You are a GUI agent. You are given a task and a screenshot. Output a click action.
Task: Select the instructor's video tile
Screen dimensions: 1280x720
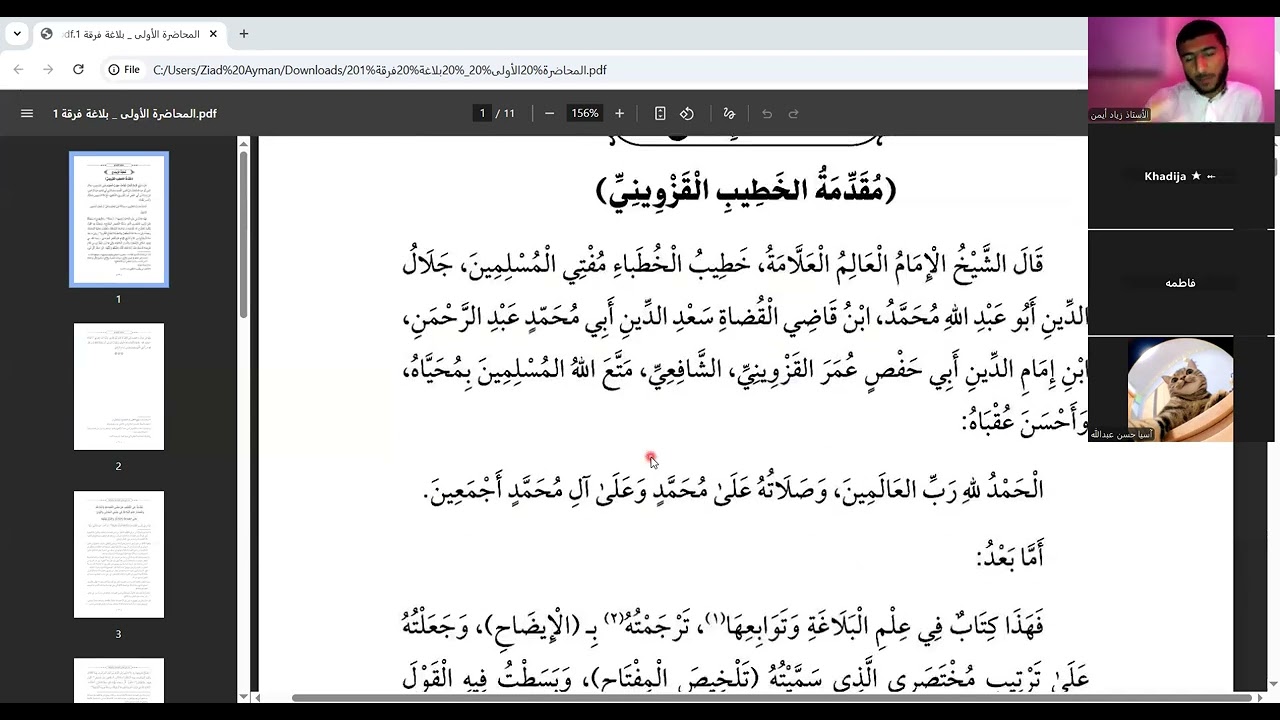click(x=1181, y=71)
